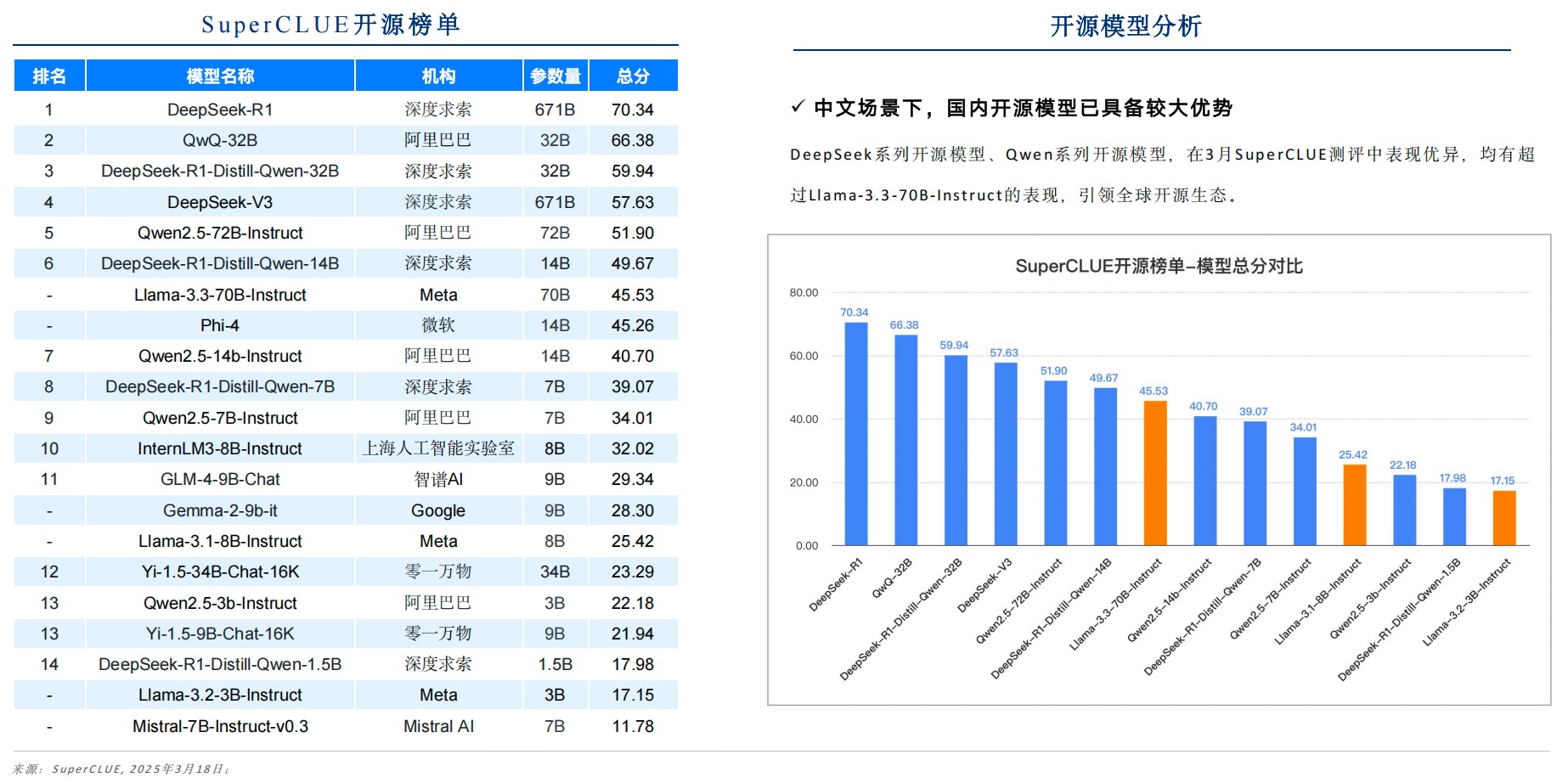Click Llama-3.3-70B-Instruct in the table

[x=220, y=295]
